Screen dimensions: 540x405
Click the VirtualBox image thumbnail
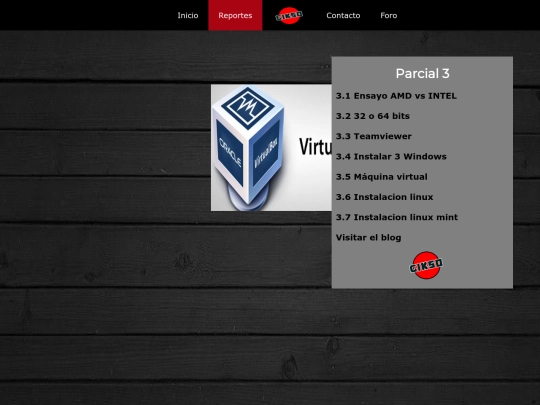(x=271, y=148)
